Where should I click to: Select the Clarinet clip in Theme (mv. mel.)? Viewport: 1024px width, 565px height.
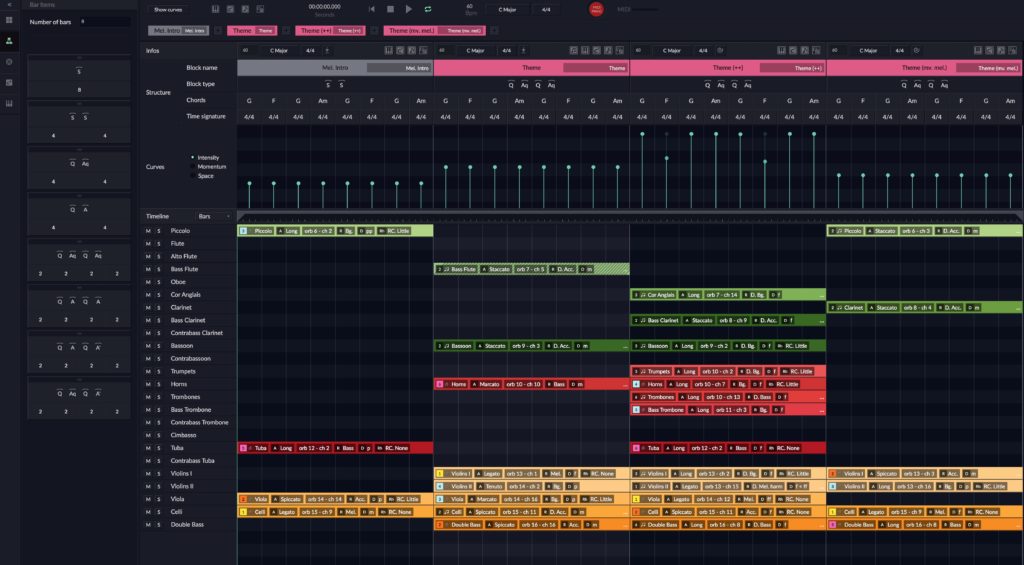pyautogui.click(x=925, y=308)
